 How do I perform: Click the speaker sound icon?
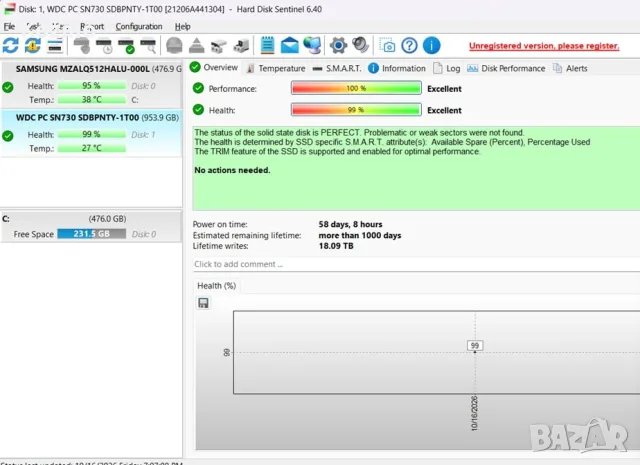[x=360, y=45]
